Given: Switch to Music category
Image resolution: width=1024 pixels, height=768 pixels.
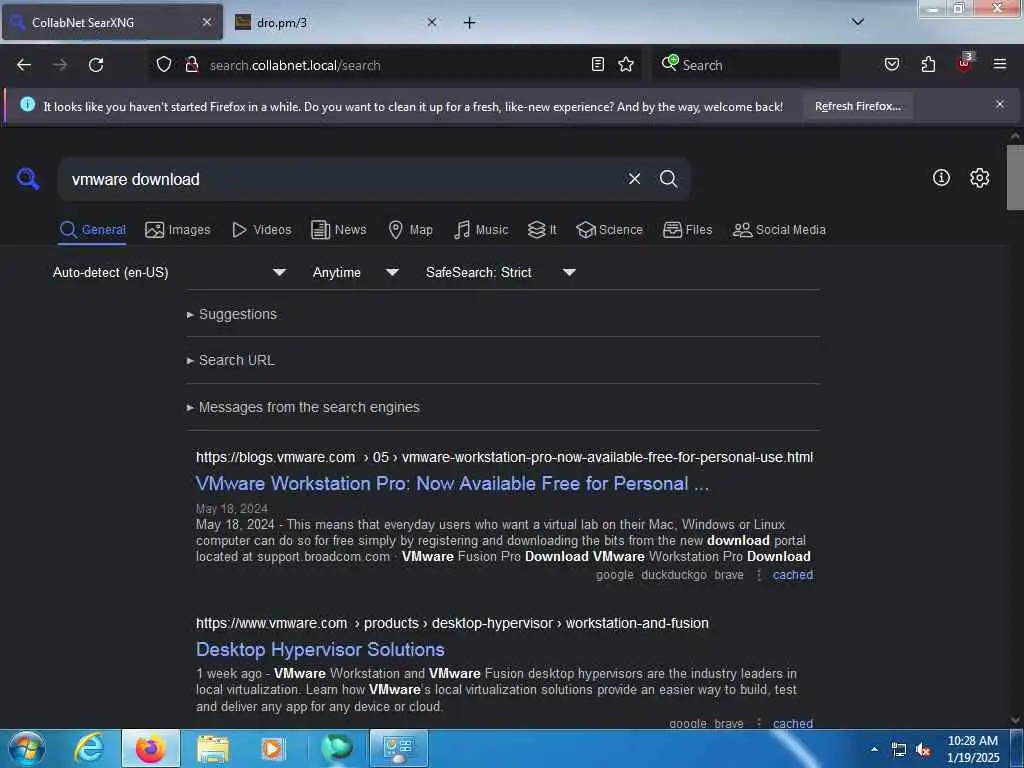Looking at the screenshot, I should coord(481,230).
